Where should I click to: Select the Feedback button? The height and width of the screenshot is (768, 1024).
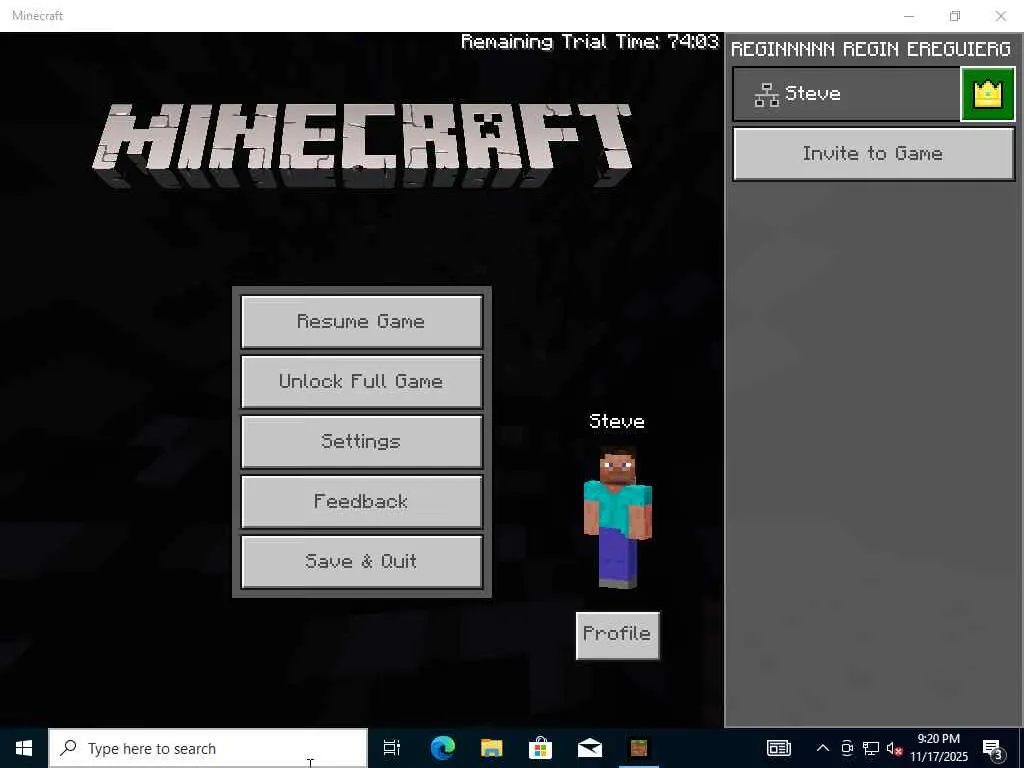362,502
